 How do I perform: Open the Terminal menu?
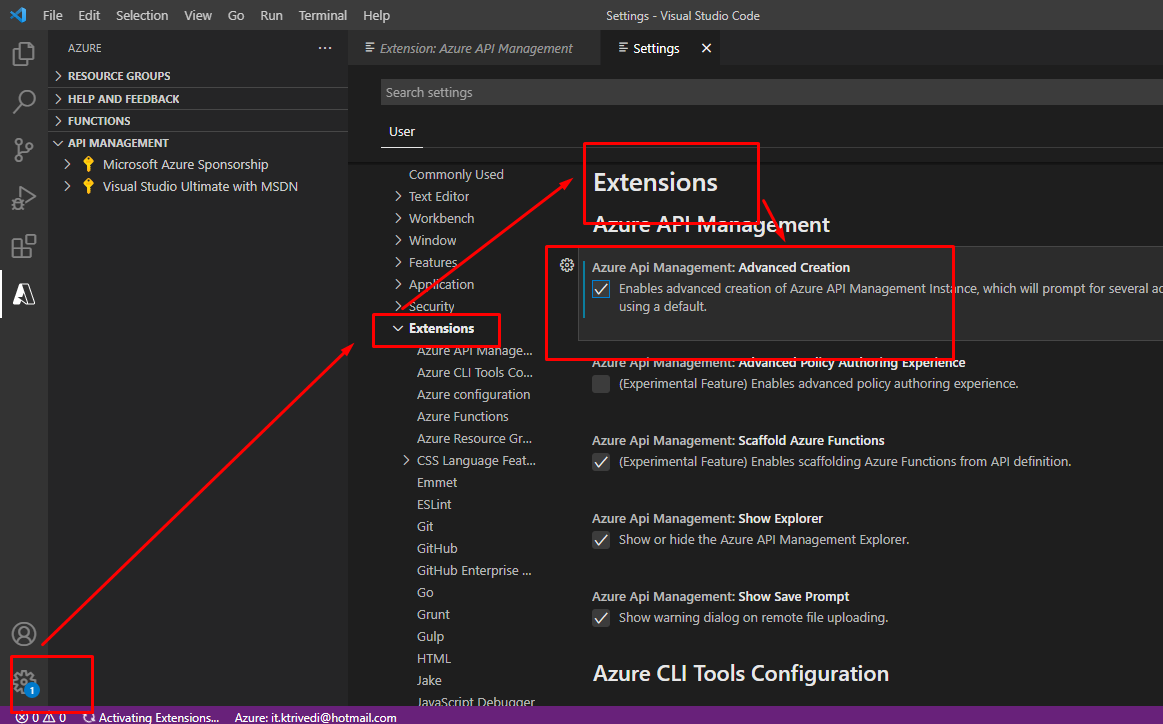[323, 16]
